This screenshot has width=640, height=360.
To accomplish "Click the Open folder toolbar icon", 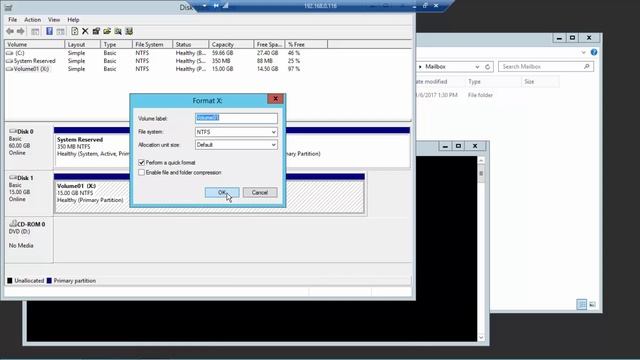I will click(x=107, y=31).
